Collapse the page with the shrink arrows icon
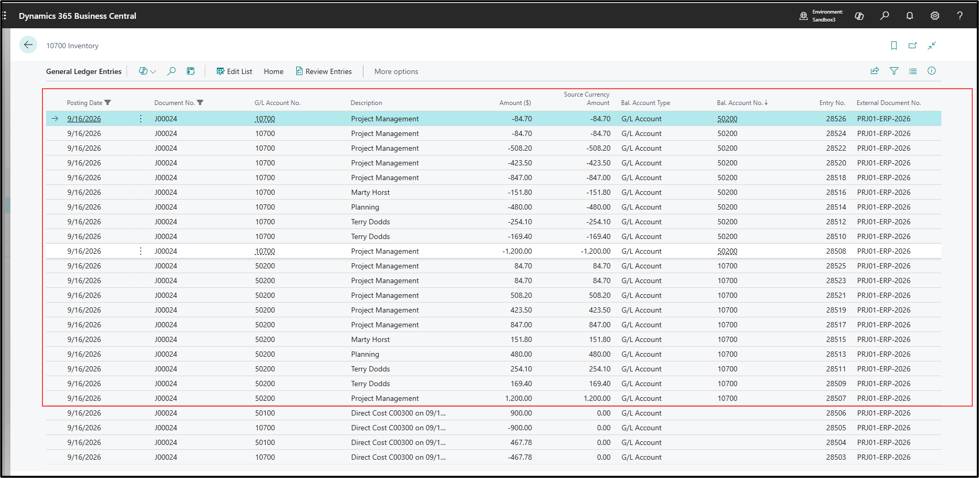 click(x=932, y=46)
